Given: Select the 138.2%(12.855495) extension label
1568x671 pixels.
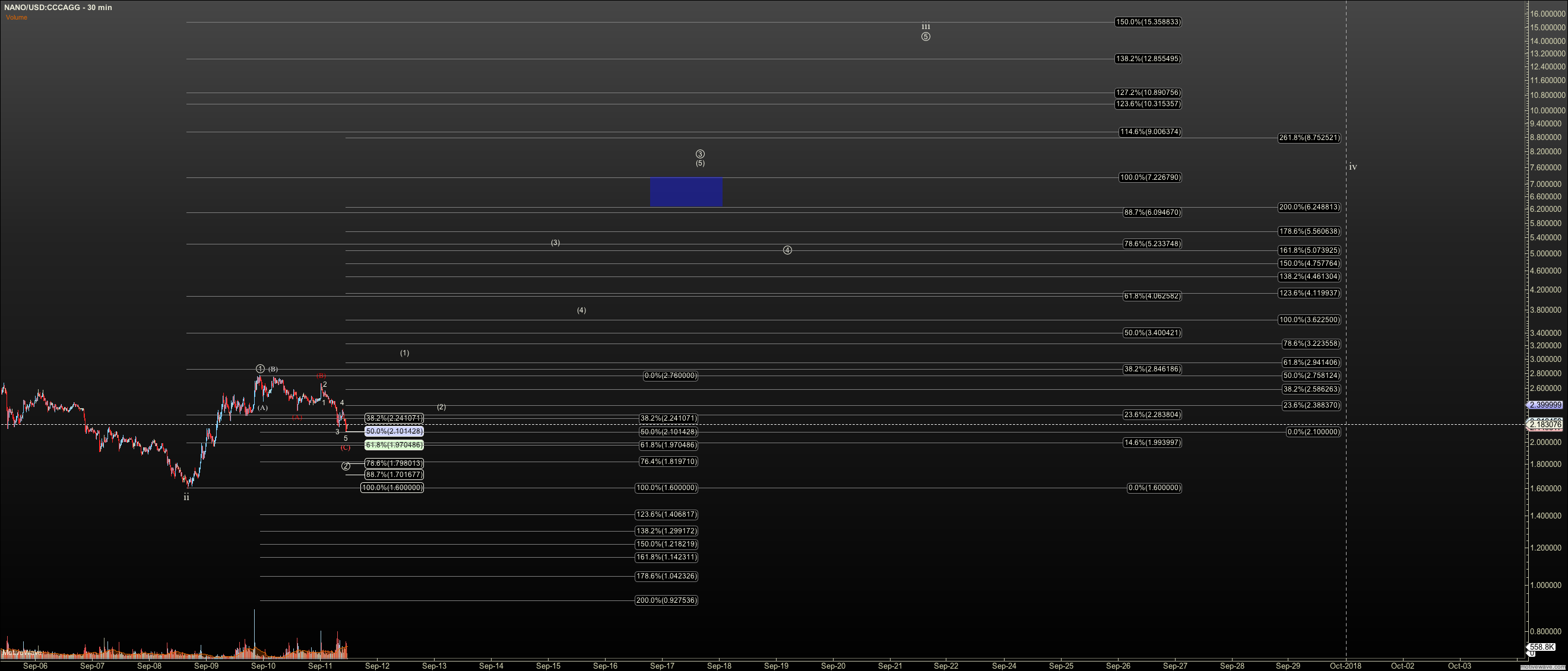Looking at the screenshot, I should pyautogui.click(x=1148, y=59).
